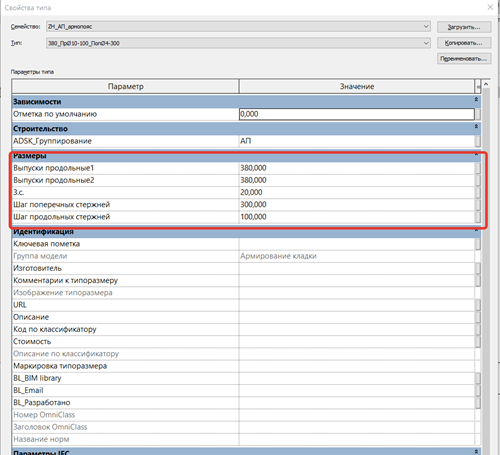Collapse the Зависимости section chevron
The height and width of the screenshot is (455, 500).
coord(476,99)
